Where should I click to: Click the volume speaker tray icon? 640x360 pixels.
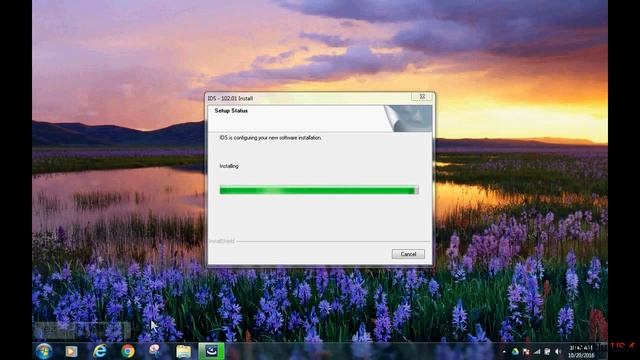(x=558, y=351)
